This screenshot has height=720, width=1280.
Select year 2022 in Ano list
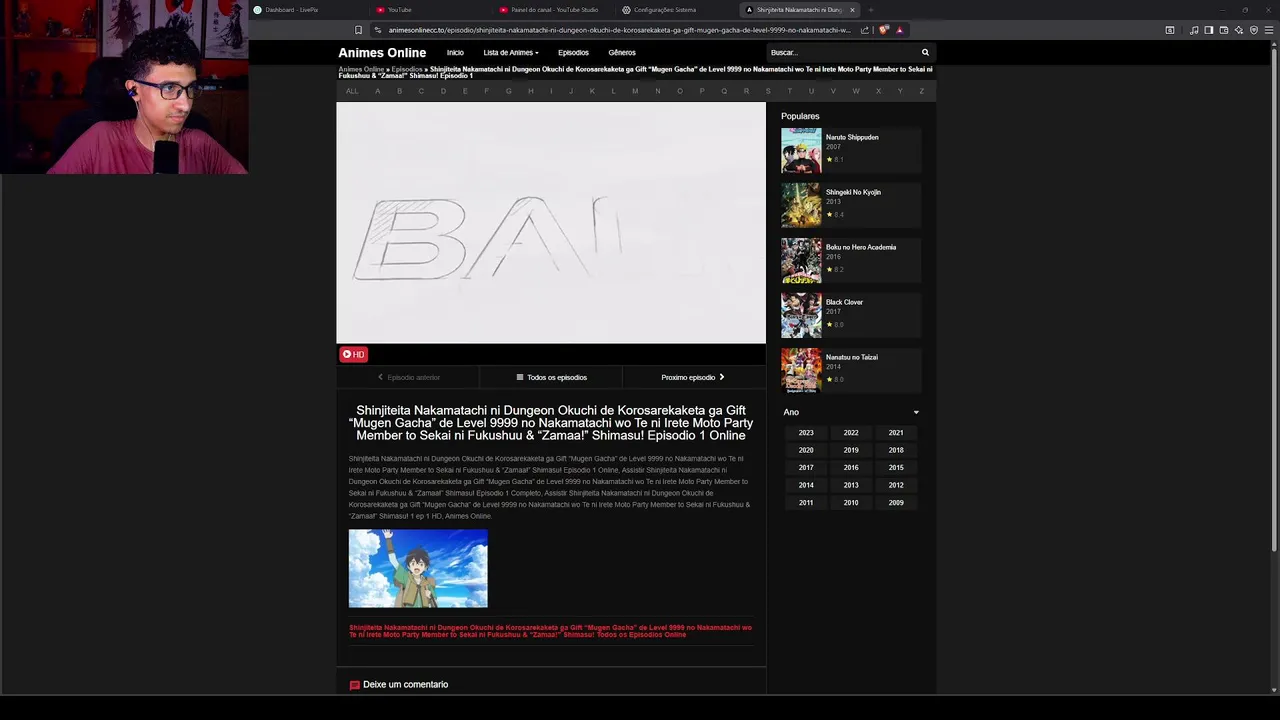click(x=851, y=433)
